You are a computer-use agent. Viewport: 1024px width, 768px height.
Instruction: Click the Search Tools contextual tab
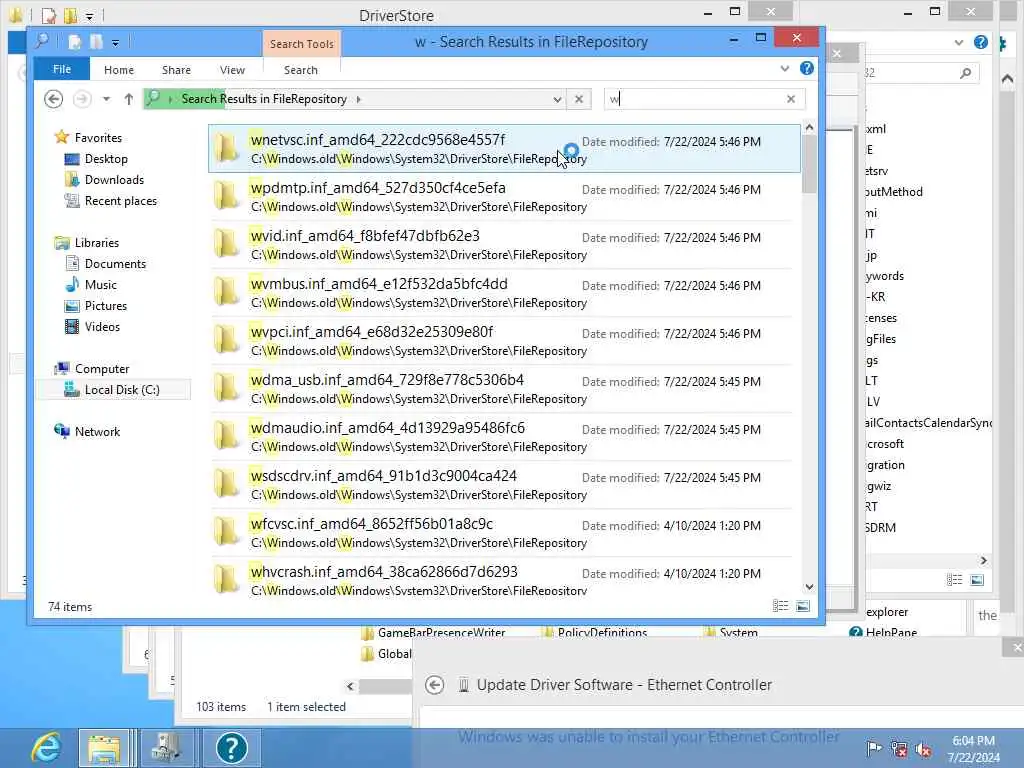(302, 44)
